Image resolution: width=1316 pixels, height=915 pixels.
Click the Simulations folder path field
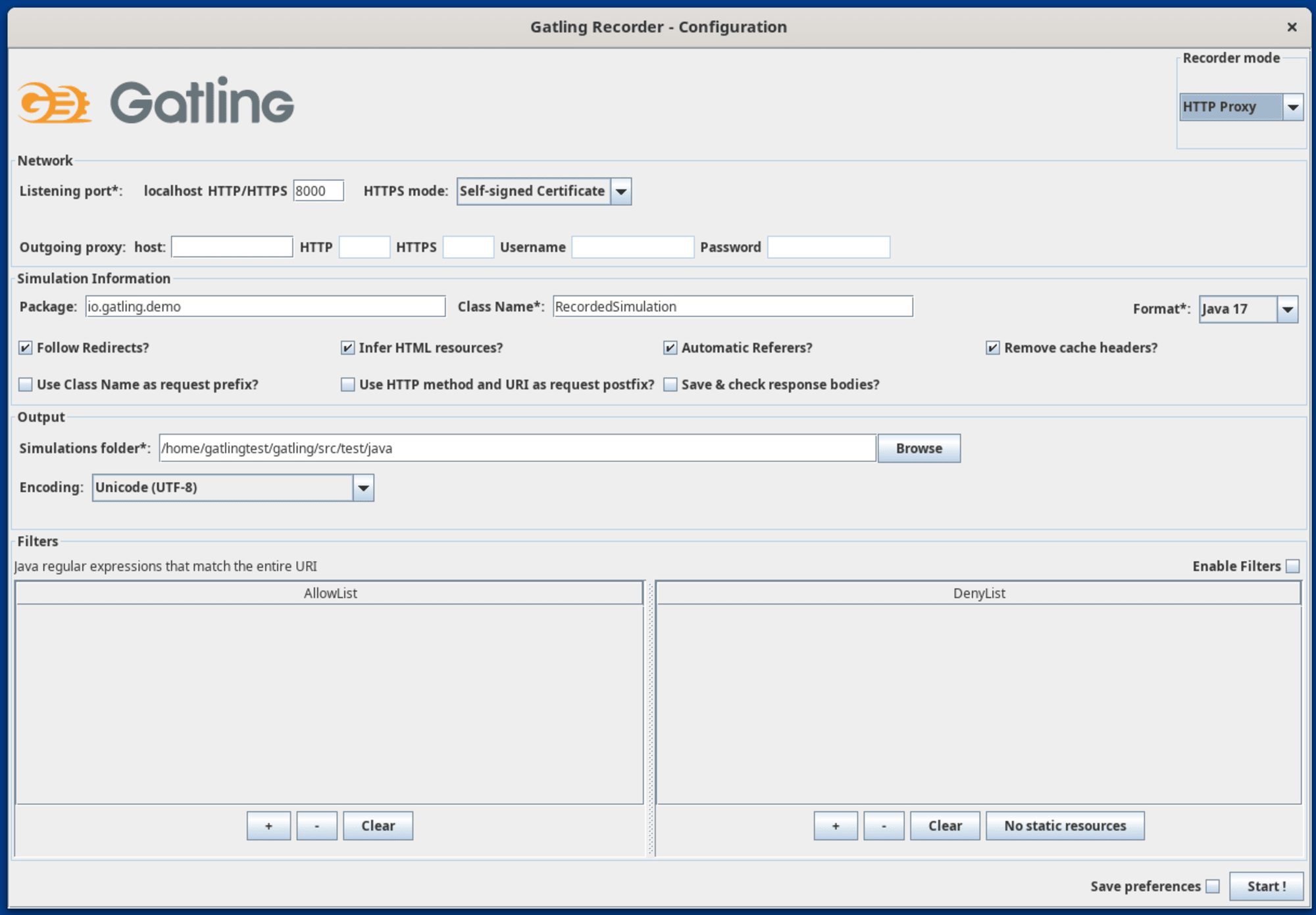pyautogui.click(x=517, y=448)
